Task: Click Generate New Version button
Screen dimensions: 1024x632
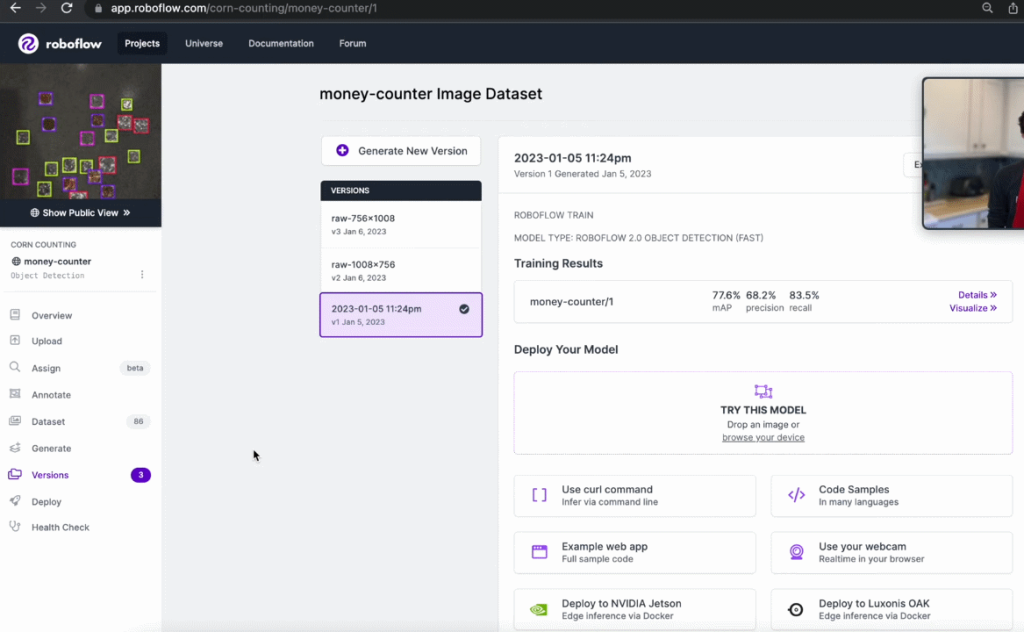Action: click(401, 151)
